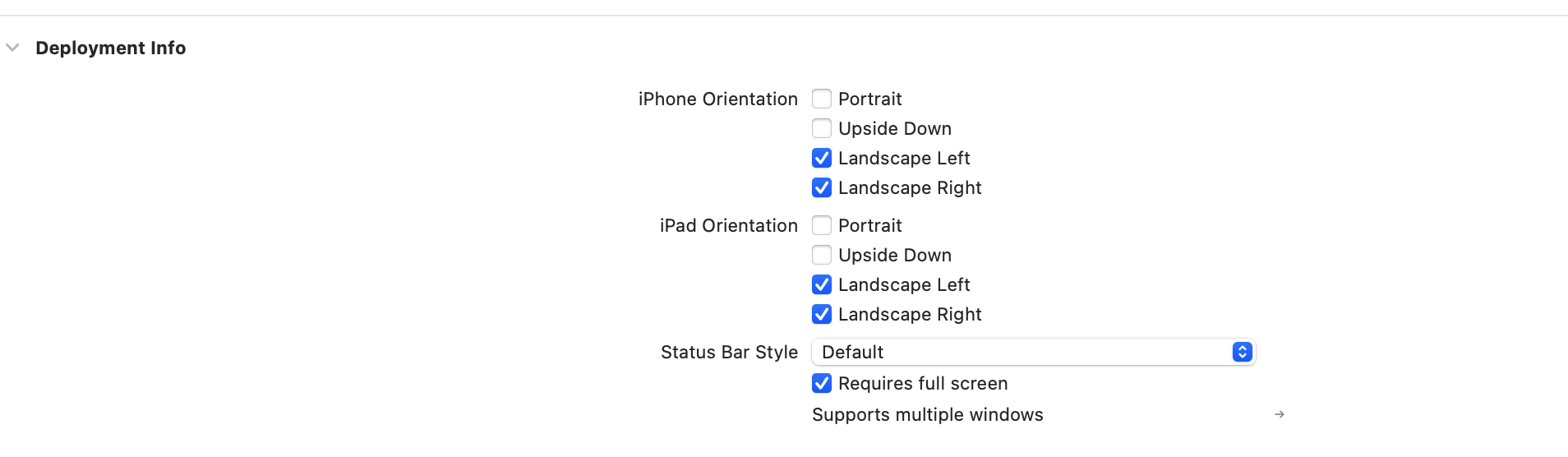Uncheck Landscape Right under iPhone Orientation

point(822,187)
